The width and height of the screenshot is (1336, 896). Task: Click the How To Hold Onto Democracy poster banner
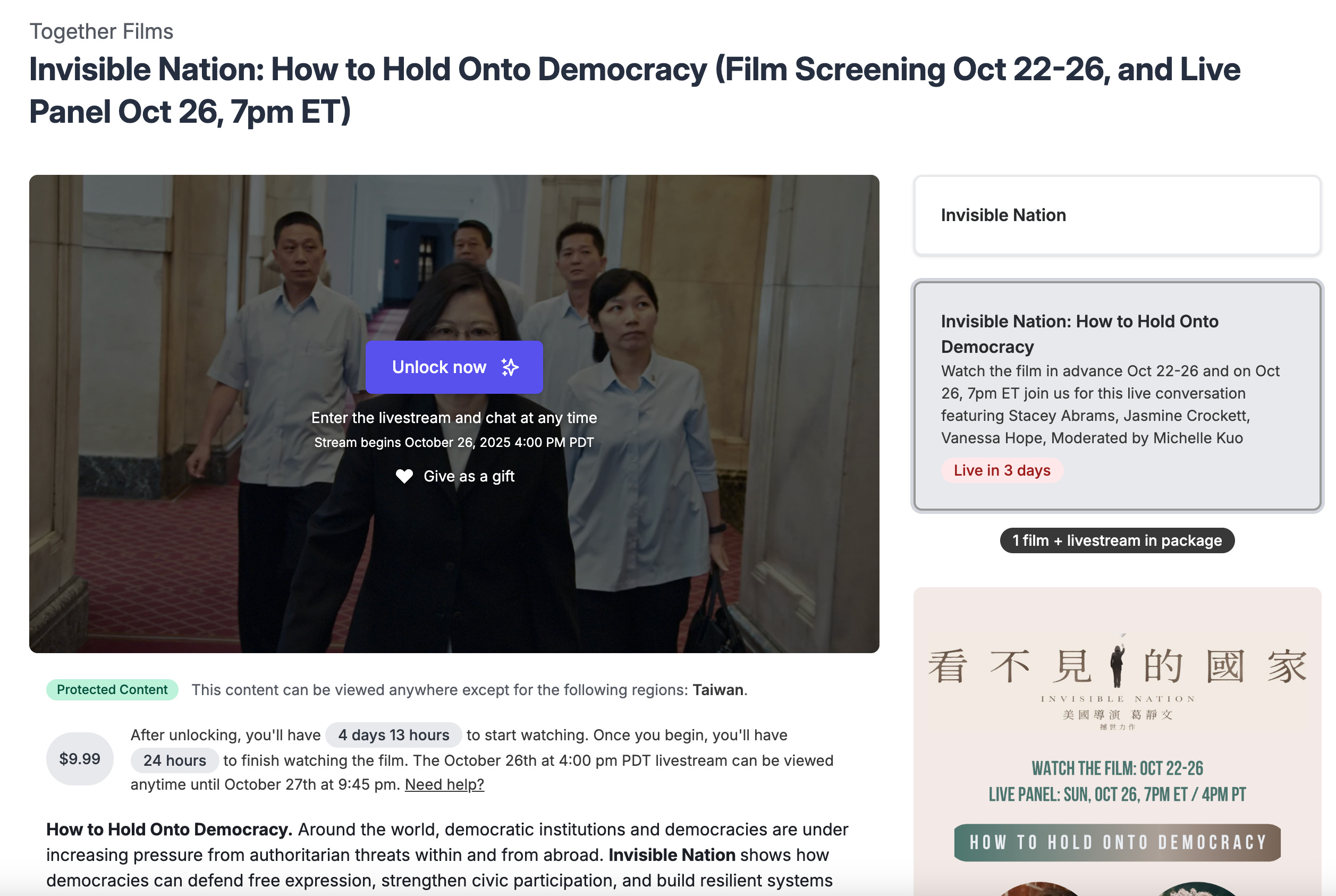click(1117, 843)
